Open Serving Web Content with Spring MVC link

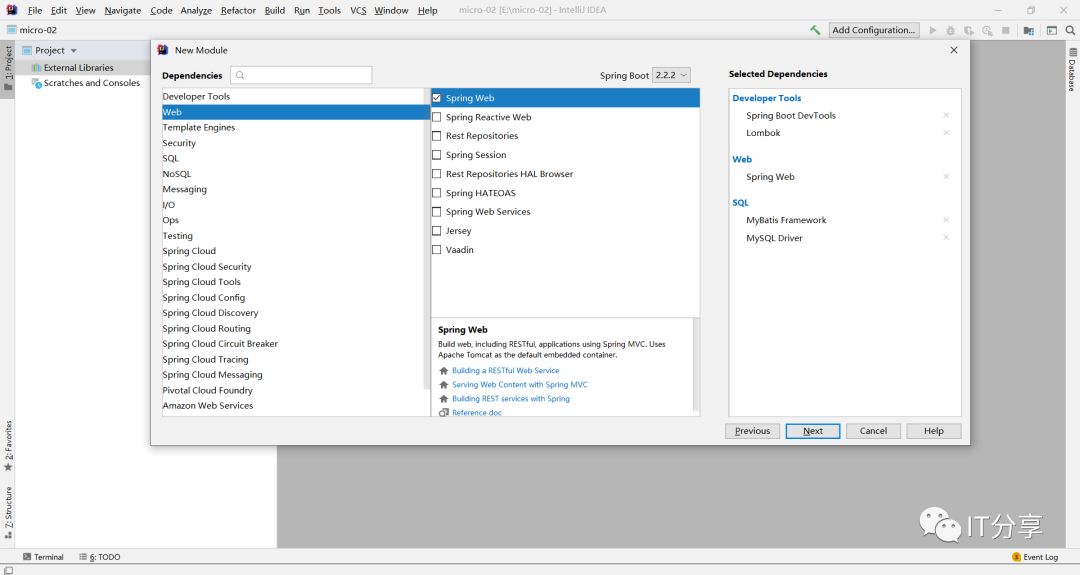point(519,385)
